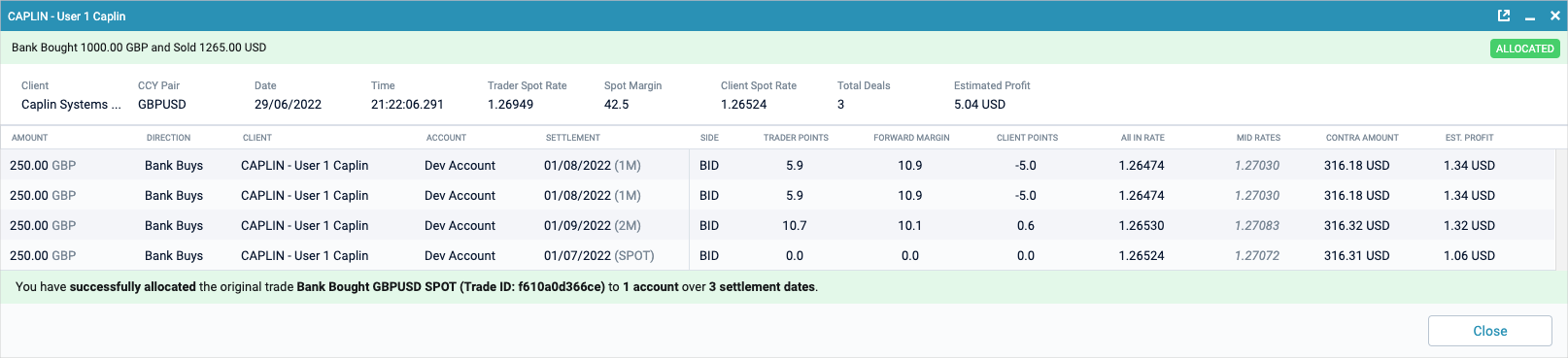Click the CCY Pair value GBPUSD
The height and width of the screenshot is (358, 1568).
click(x=161, y=104)
